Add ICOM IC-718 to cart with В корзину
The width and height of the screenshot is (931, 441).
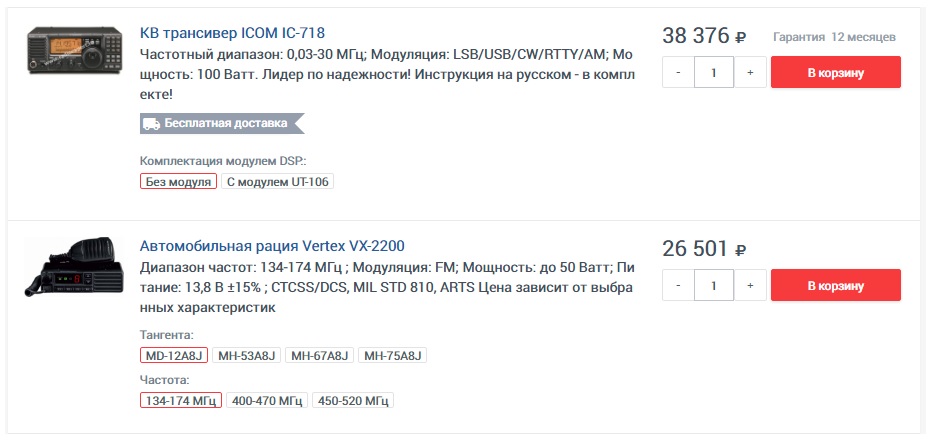[x=836, y=72]
